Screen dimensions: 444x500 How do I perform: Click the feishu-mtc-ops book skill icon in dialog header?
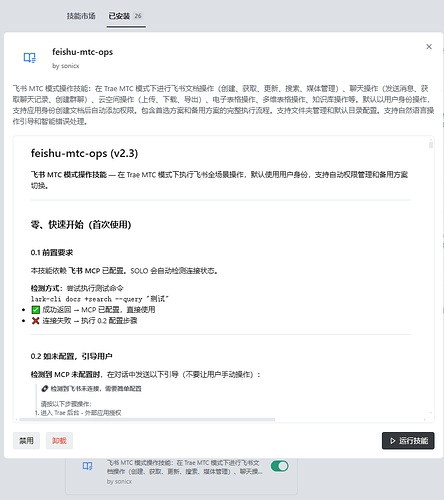pyautogui.click(x=30, y=58)
